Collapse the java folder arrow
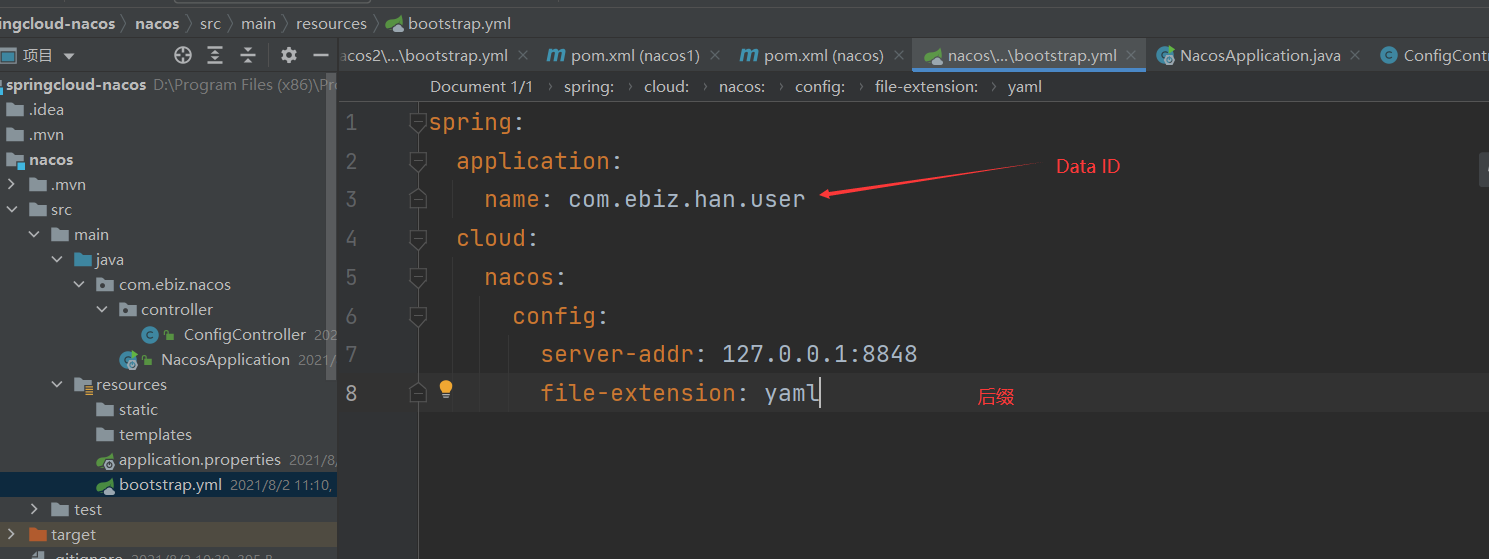1489x559 pixels. click(57, 260)
